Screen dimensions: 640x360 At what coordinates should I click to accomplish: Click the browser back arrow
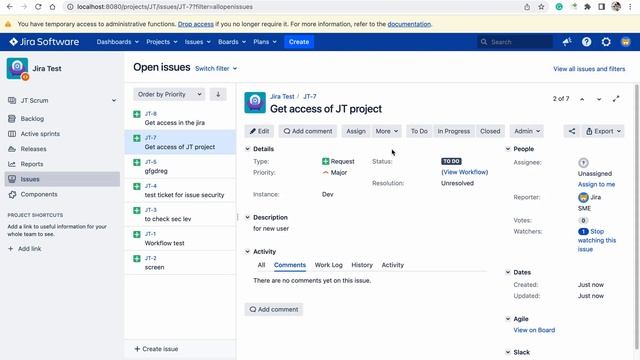10,7
